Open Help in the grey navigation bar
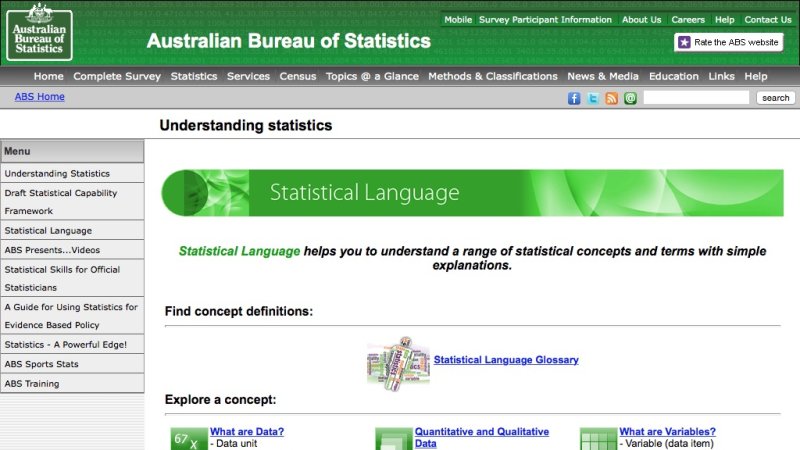Viewport: 800px width, 450px height. point(756,76)
